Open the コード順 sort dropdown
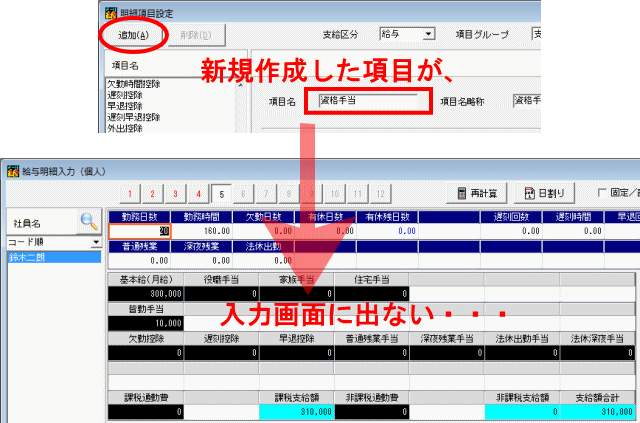 (96, 243)
